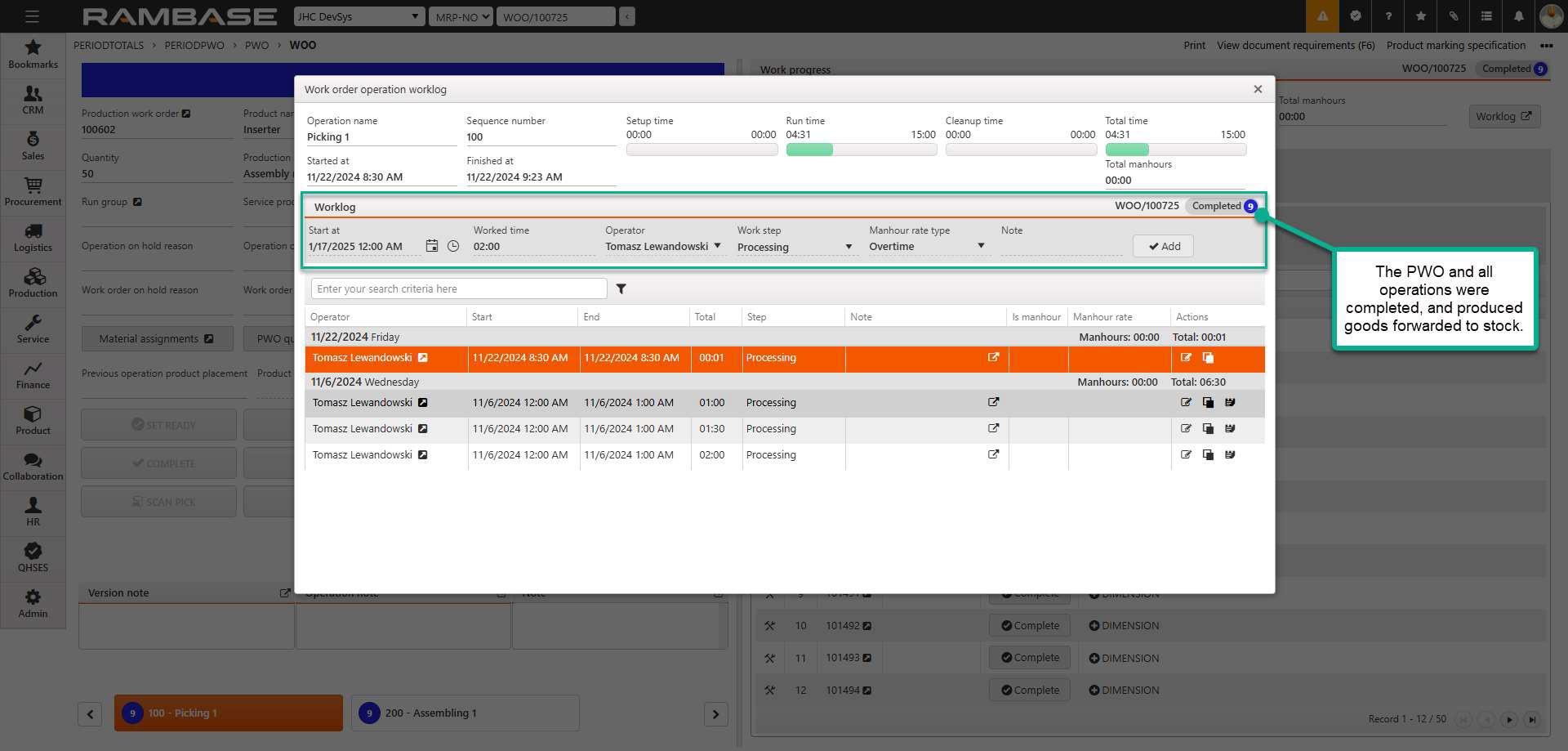Click the filter funnel icon by search box
This screenshot has width=1568, height=751.
(x=621, y=288)
